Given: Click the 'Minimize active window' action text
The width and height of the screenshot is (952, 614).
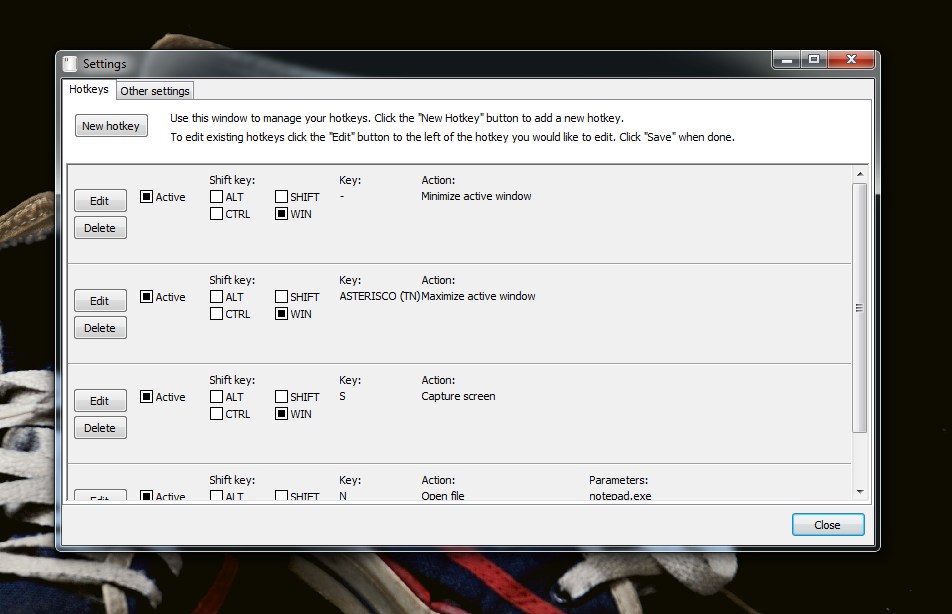Looking at the screenshot, I should [476, 196].
